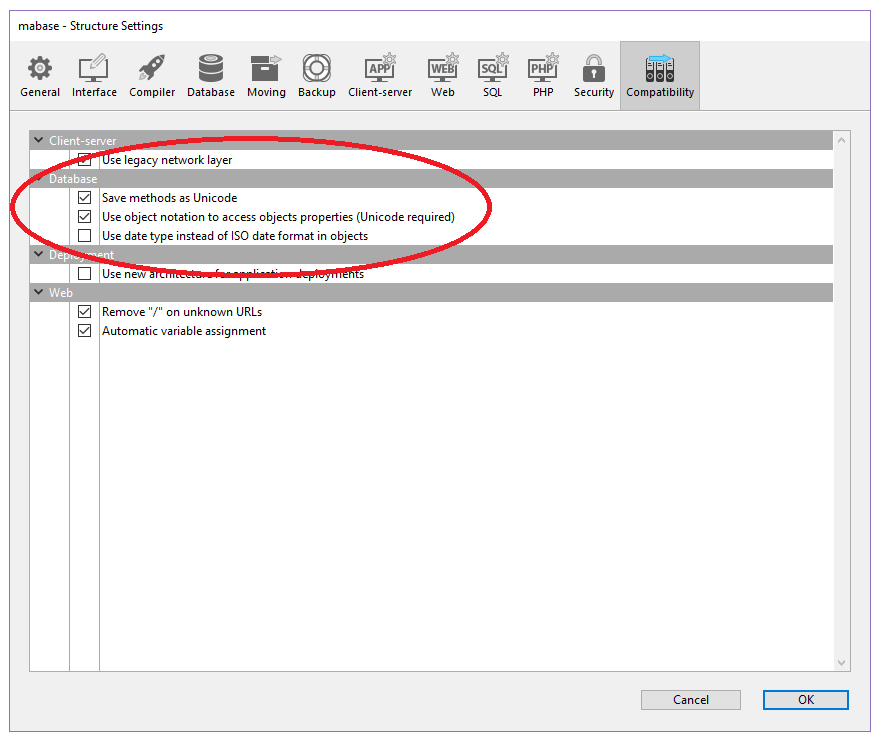Viewport: 880px width, 741px height.
Task: Click the scrollbar down arrow
Action: 842,662
